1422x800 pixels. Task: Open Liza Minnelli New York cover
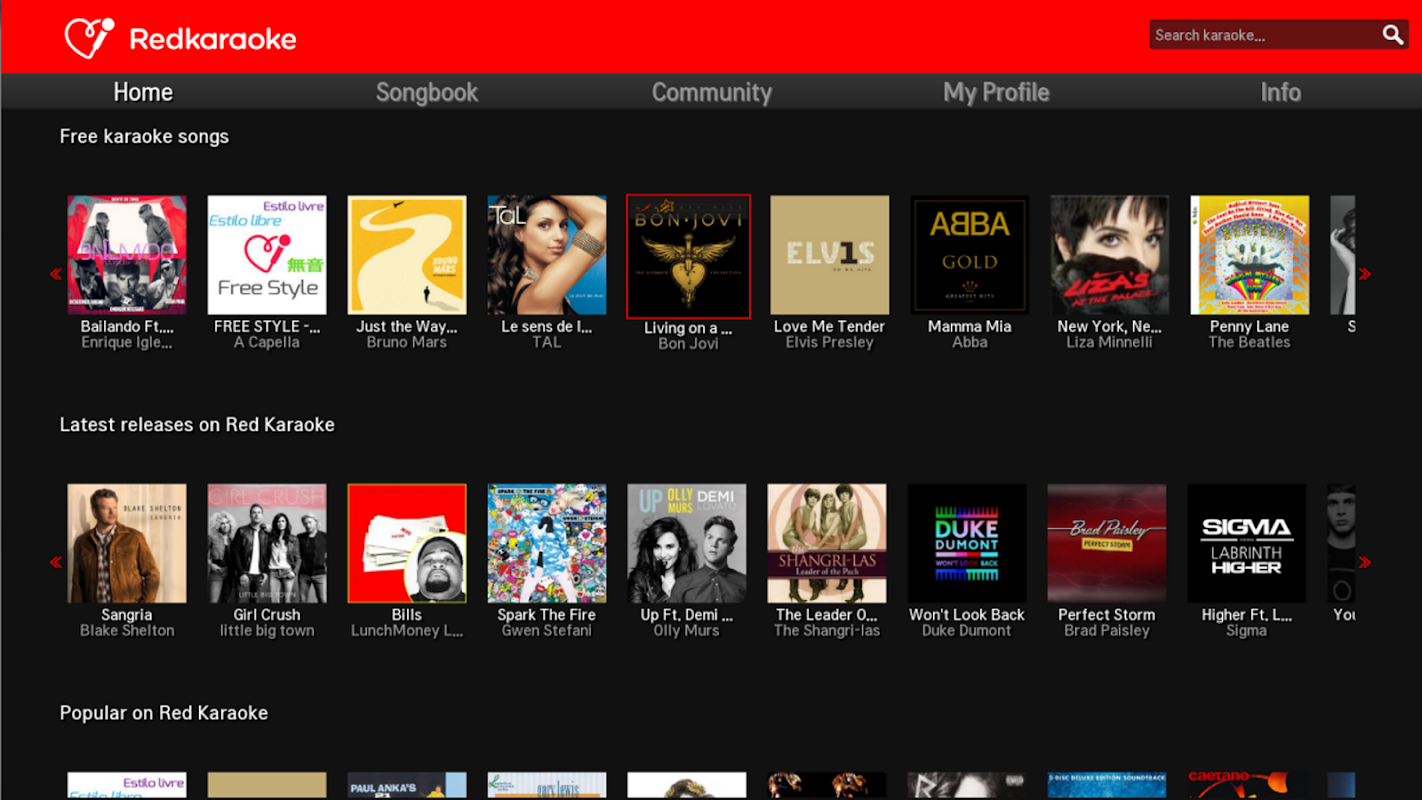[1110, 255]
